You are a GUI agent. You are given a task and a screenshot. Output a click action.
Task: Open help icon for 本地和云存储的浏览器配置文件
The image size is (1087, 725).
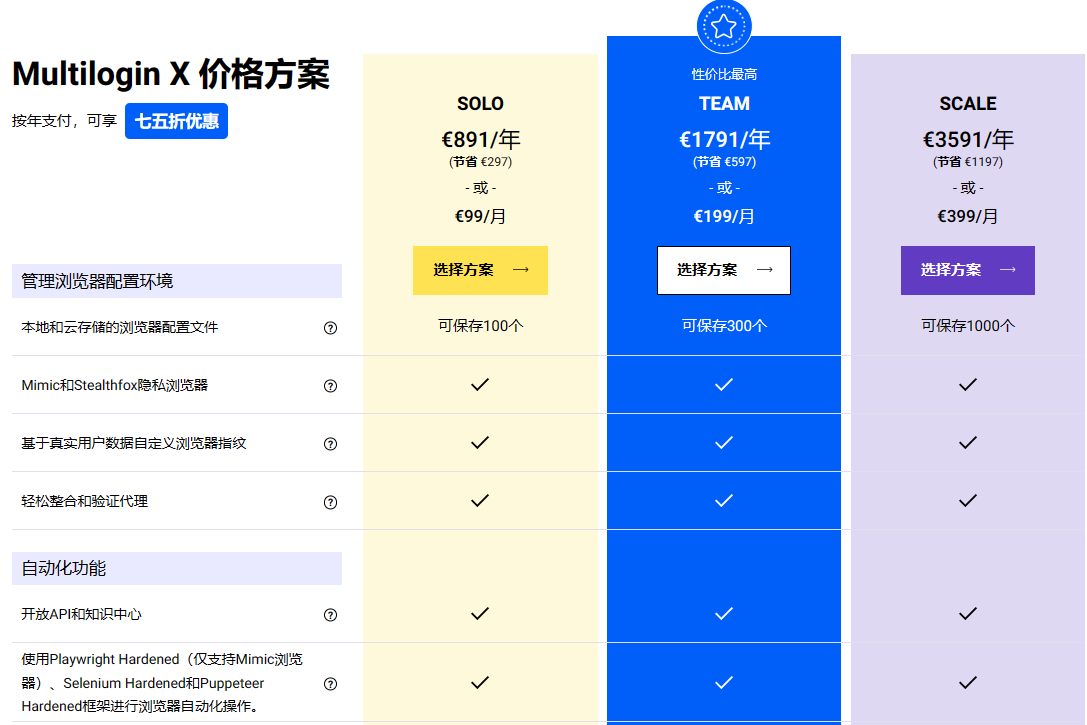click(331, 328)
